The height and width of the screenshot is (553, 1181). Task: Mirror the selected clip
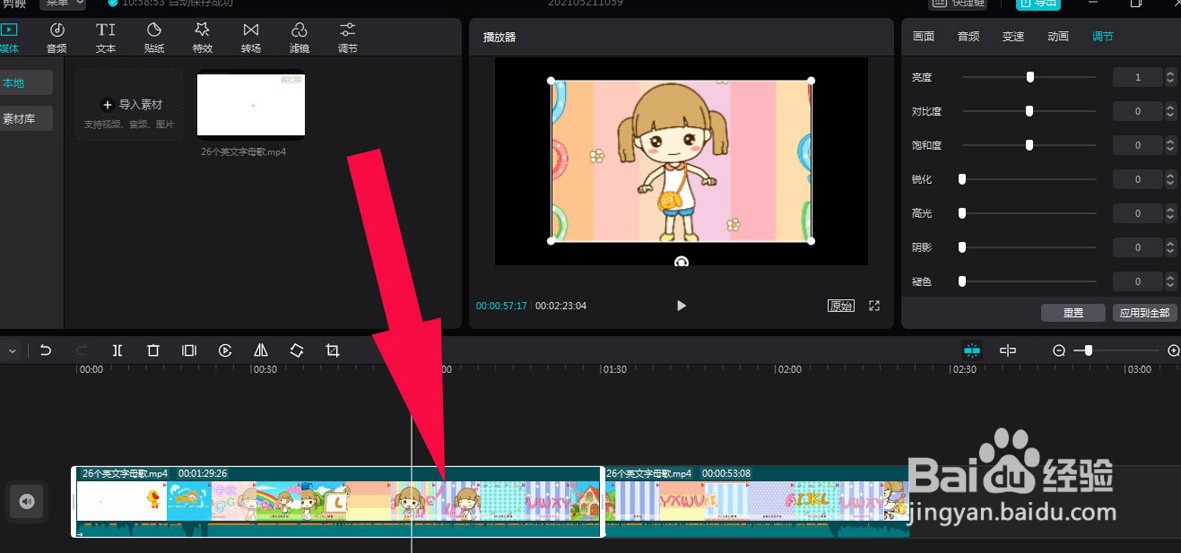point(261,350)
